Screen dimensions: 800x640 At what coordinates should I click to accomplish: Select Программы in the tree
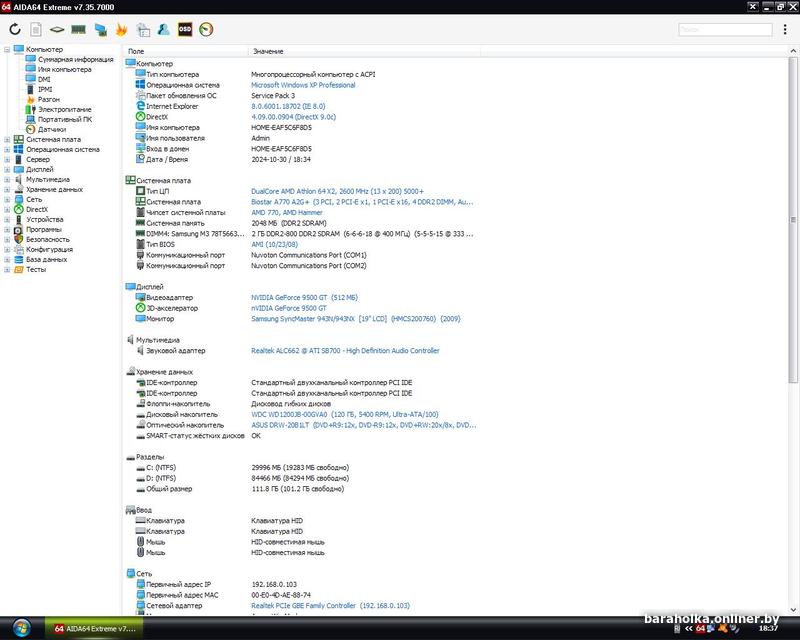tap(43, 230)
